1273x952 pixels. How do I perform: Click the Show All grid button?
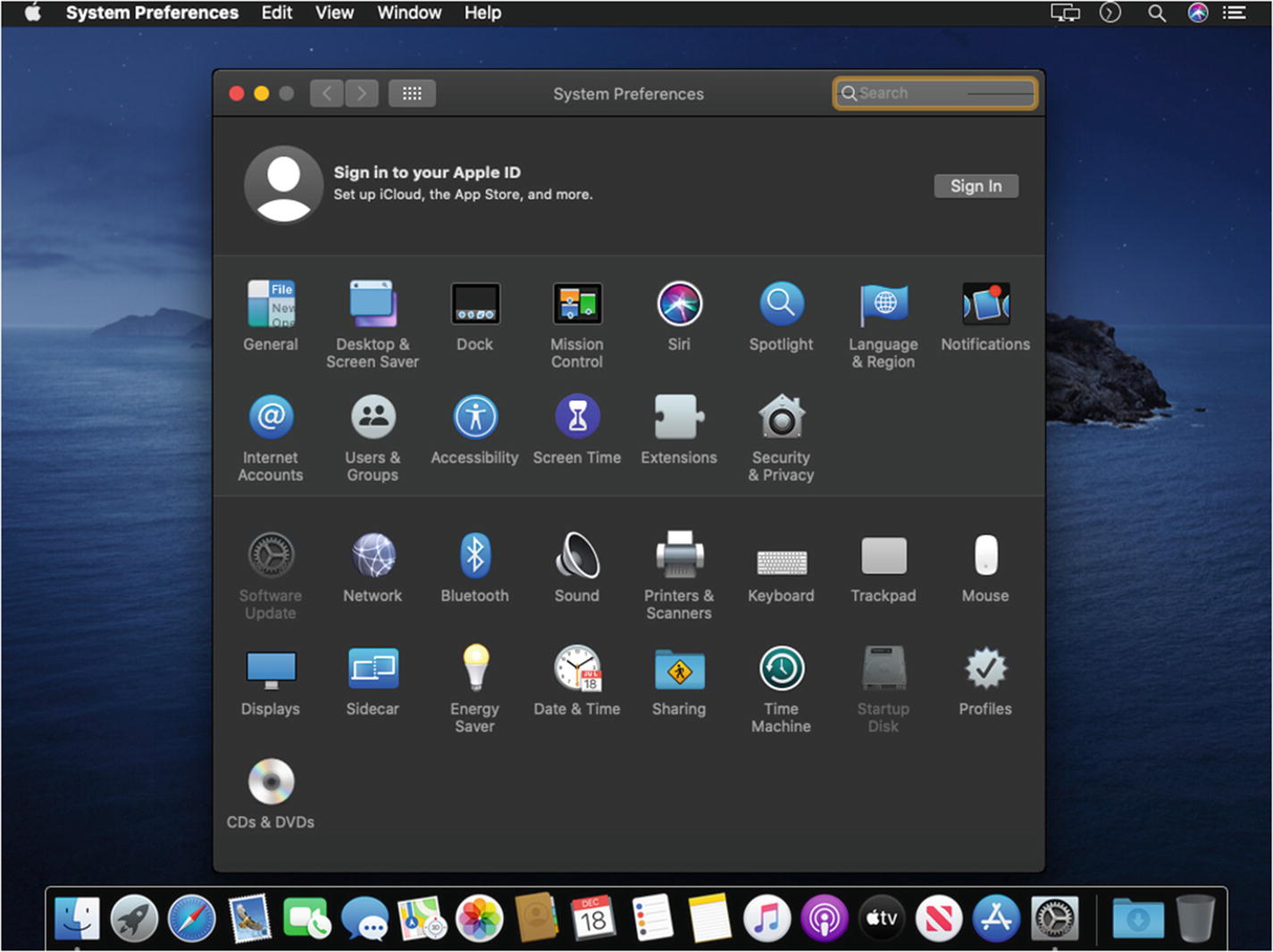[412, 94]
